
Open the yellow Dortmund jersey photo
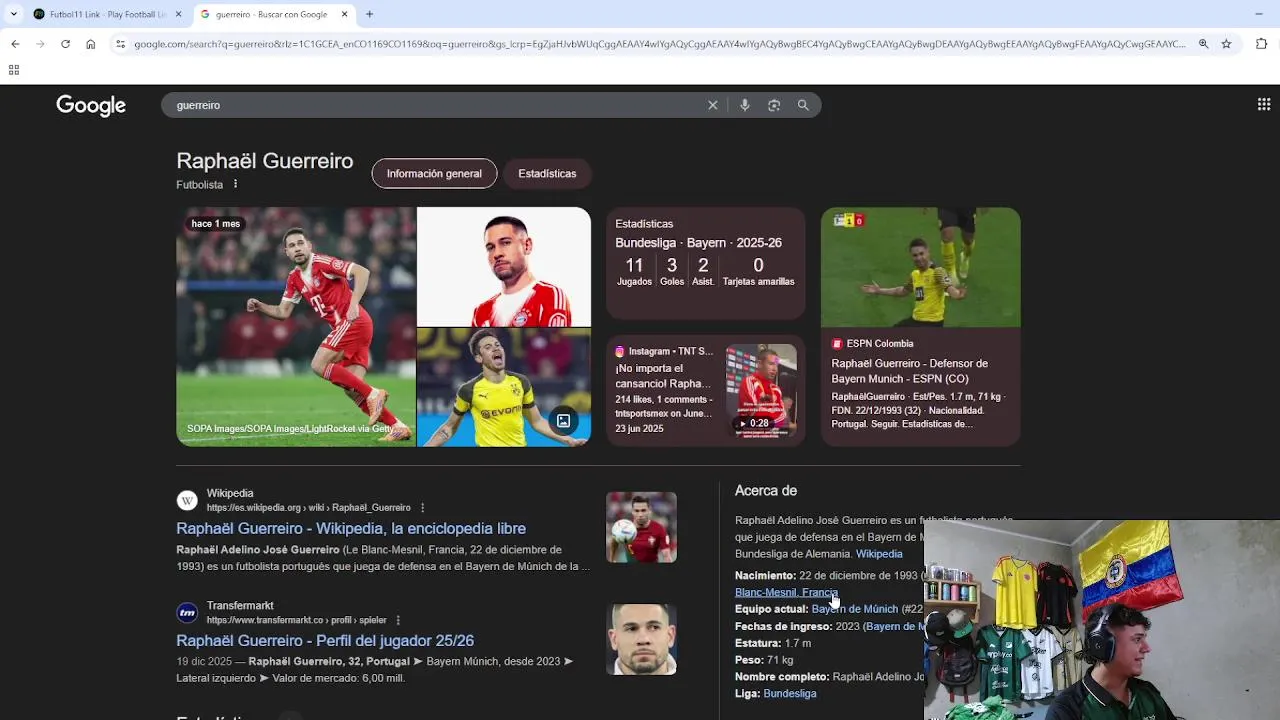504,388
